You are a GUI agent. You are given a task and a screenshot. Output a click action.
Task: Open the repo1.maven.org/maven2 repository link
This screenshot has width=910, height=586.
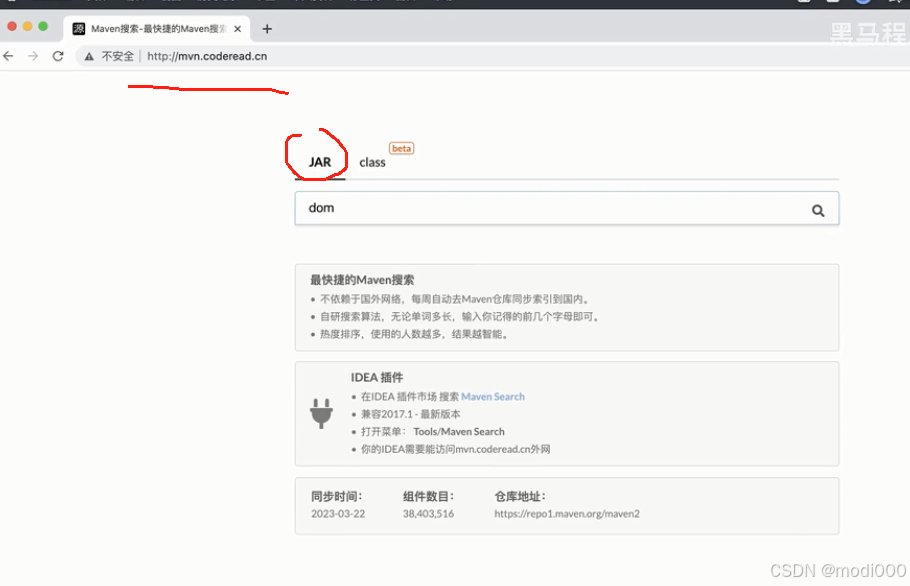pos(566,514)
